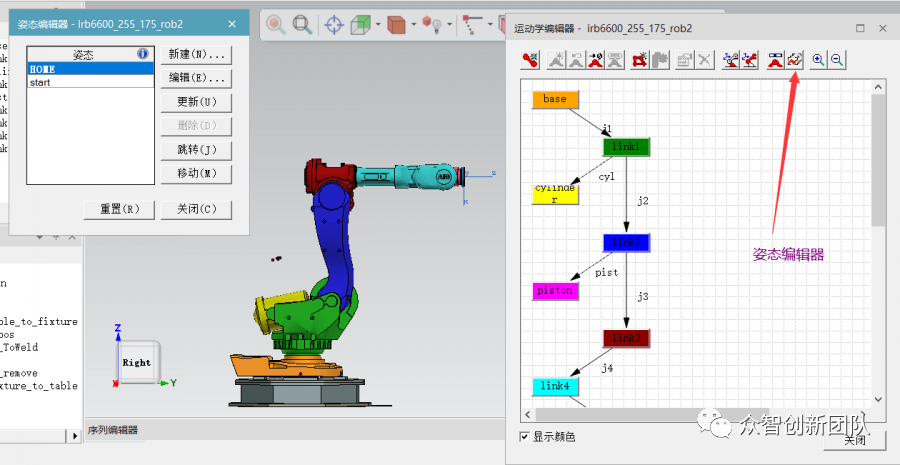Click Zoom to Selection magnifier in viewer toolbar

tap(276, 25)
